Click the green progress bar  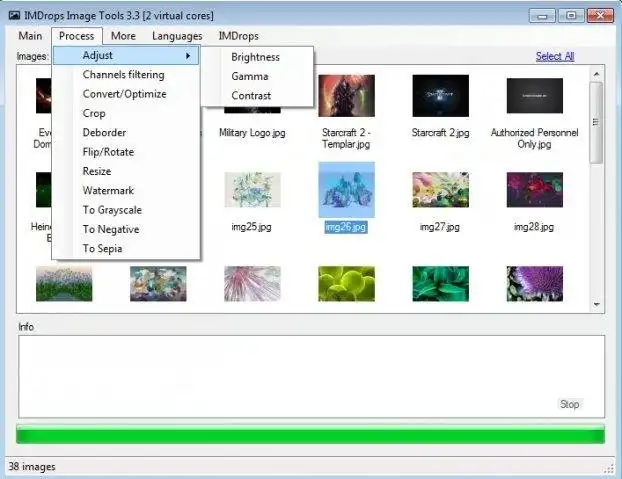(x=310, y=434)
